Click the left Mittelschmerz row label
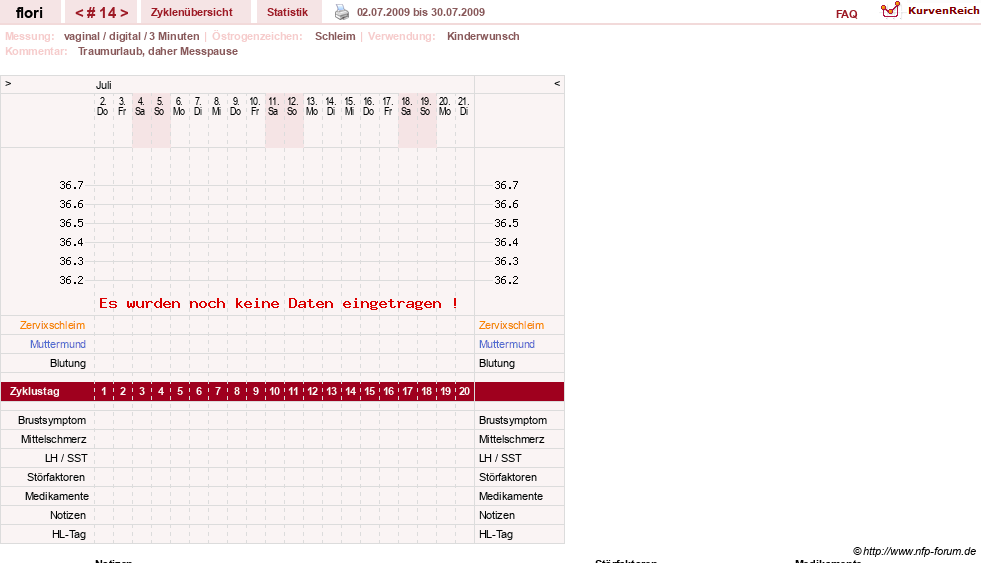The height and width of the screenshot is (563, 981). [54, 439]
